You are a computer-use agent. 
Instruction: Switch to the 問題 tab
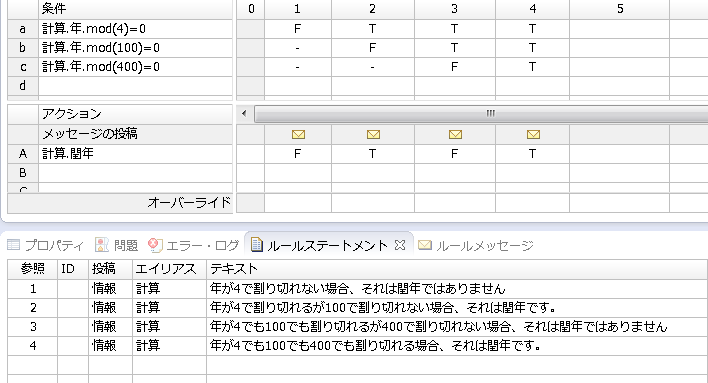click(x=116, y=245)
